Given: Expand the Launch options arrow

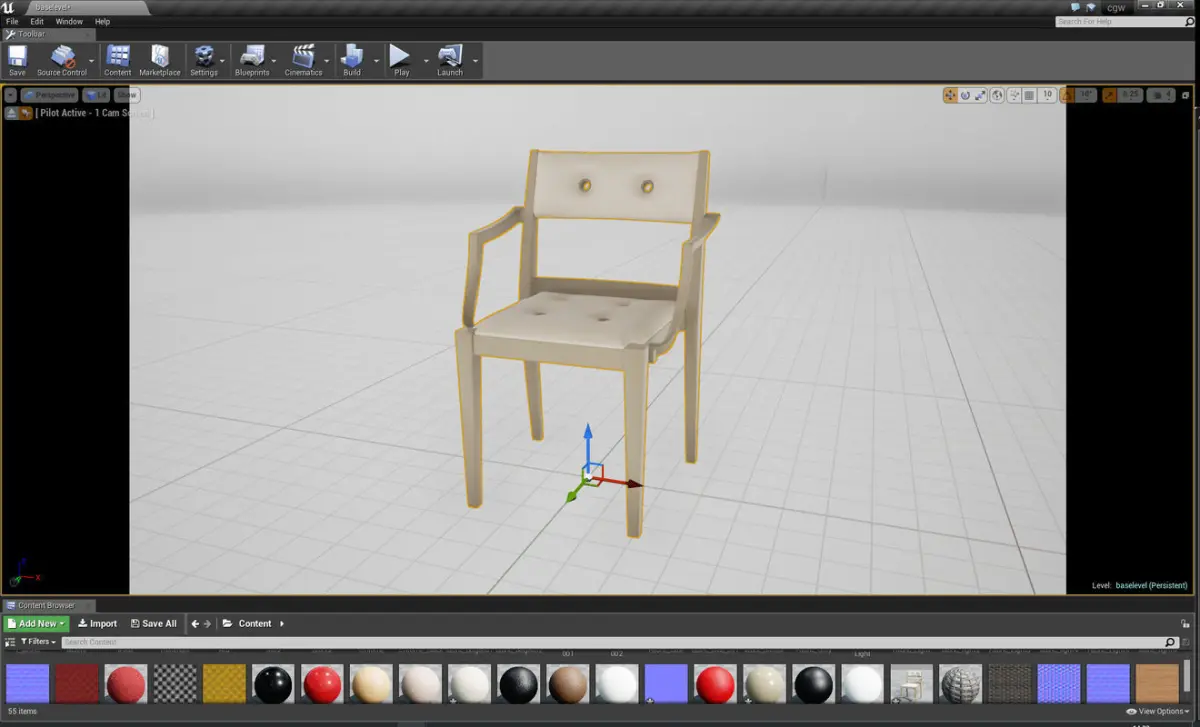Looking at the screenshot, I should click(x=475, y=61).
